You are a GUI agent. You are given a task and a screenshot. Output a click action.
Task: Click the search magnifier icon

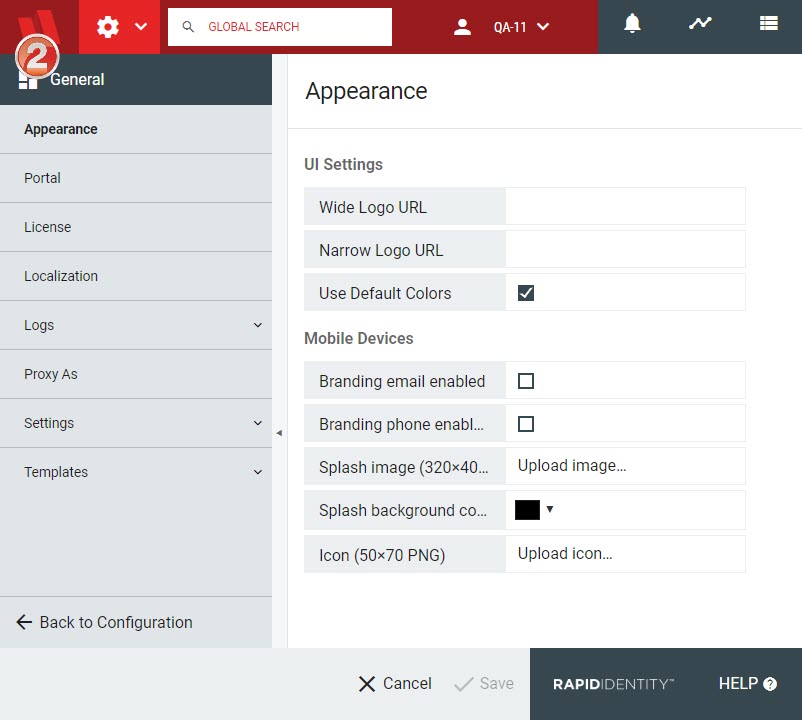pyautogui.click(x=188, y=27)
